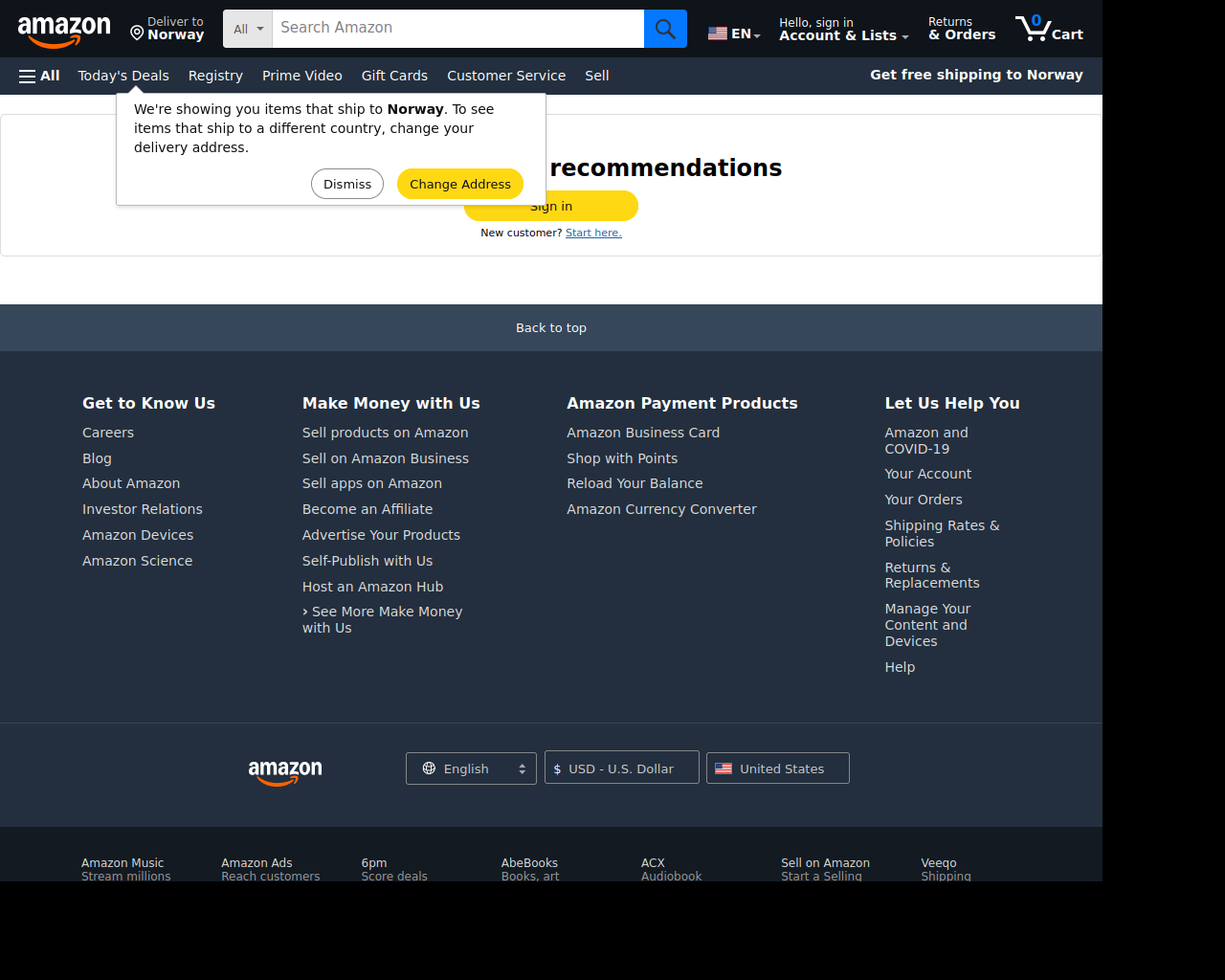The height and width of the screenshot is (980, 1225).
Task: Click Get free shipping to Norway
Action: tap(976, 75)
